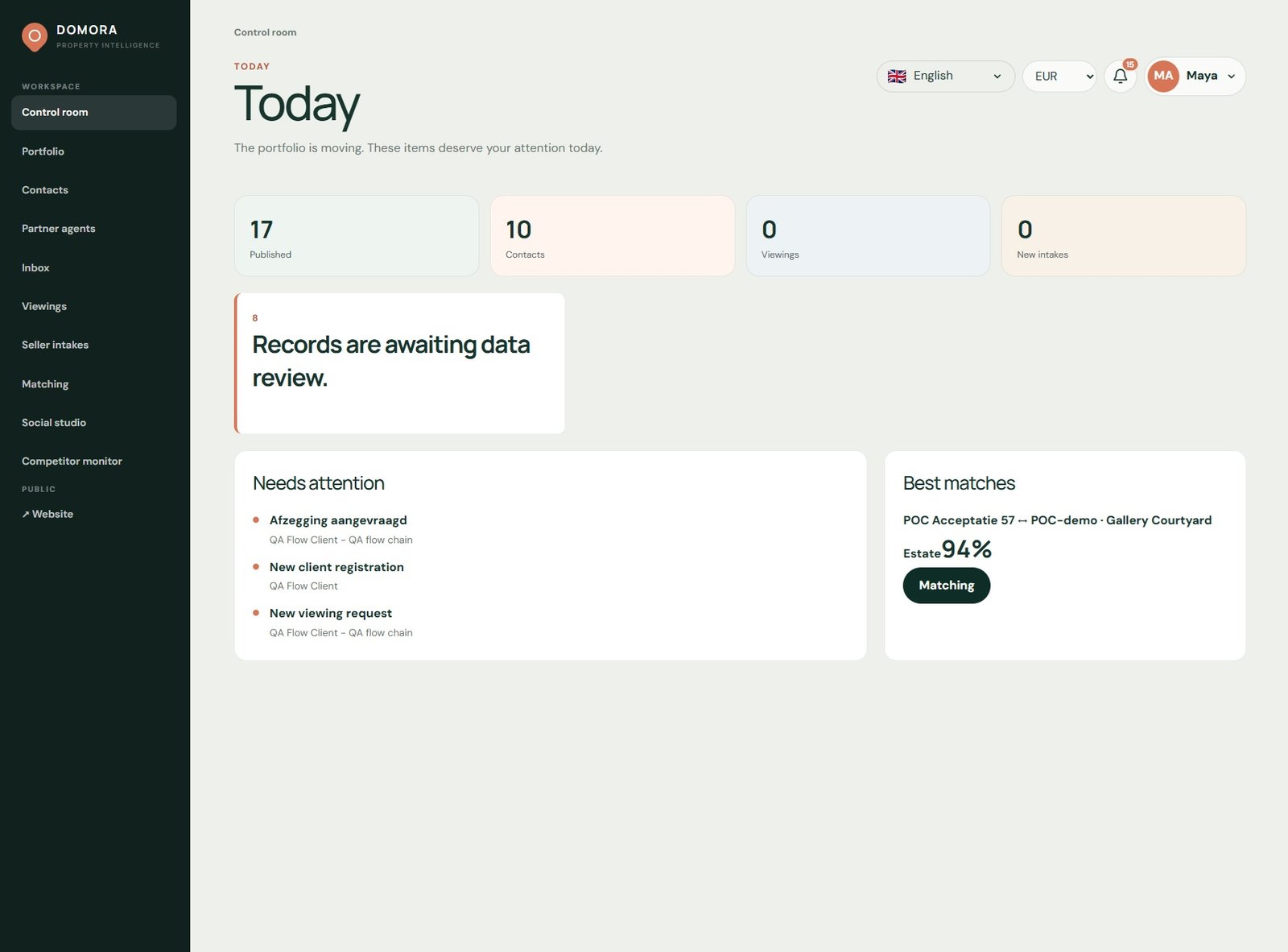
Task: Open the EUR currency dropdown
Action: 1059,77
